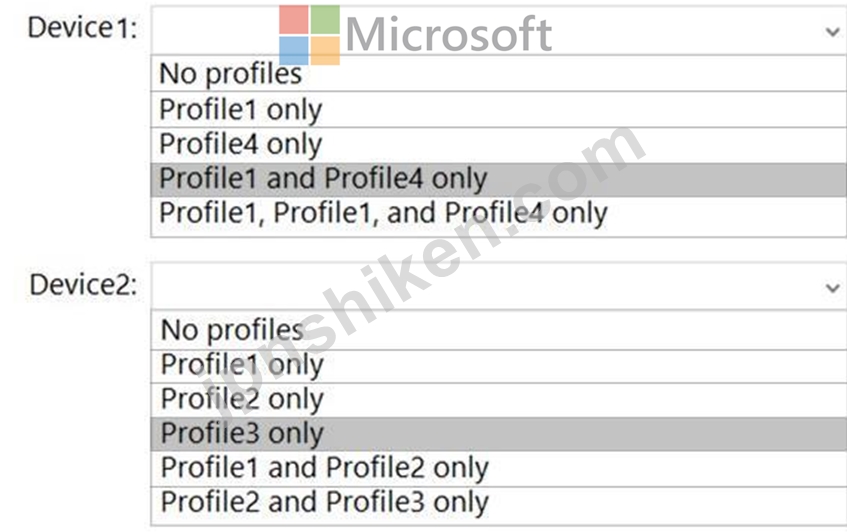Image resolution: width=847 pixels, height=532 pixels.
Task: Expand the Device1 dropdown chevron
Action: [x=832, y=32]
